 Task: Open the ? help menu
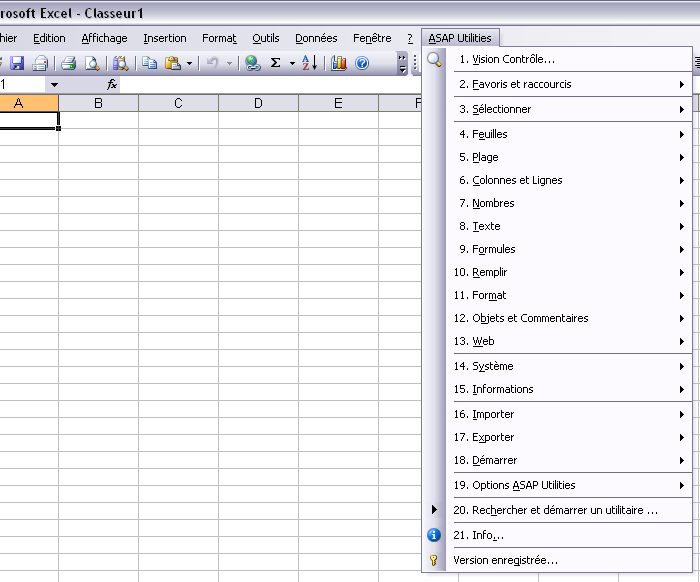point(410,38)
